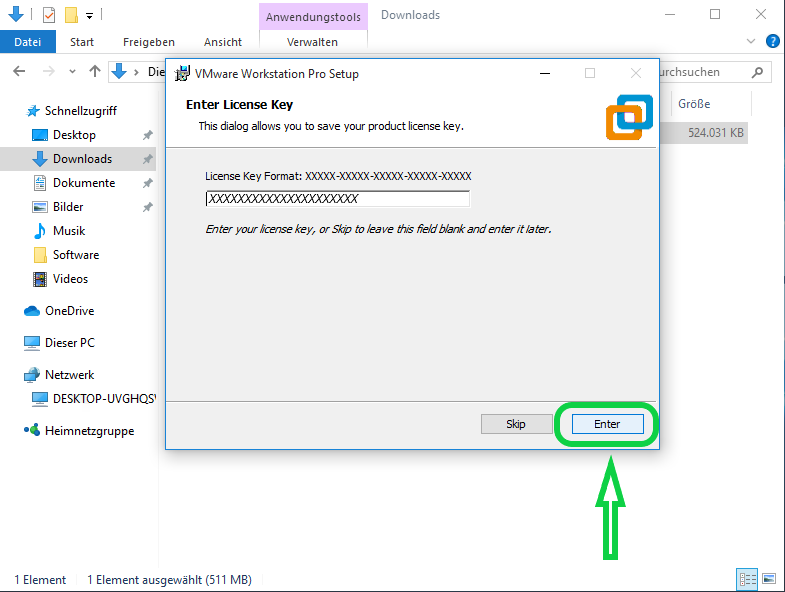Click the pin icon next to Desktop
785x592 pixels.
tap(147, 135)
